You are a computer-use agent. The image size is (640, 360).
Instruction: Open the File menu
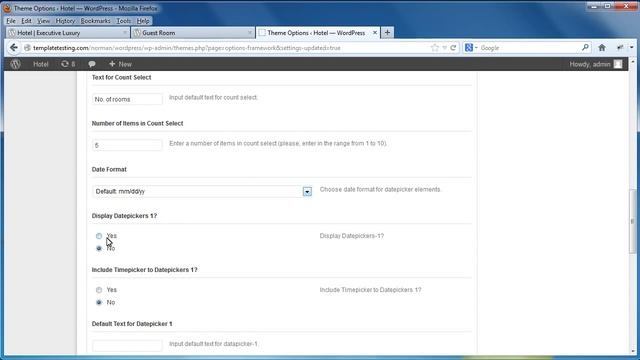pos(11,21)
